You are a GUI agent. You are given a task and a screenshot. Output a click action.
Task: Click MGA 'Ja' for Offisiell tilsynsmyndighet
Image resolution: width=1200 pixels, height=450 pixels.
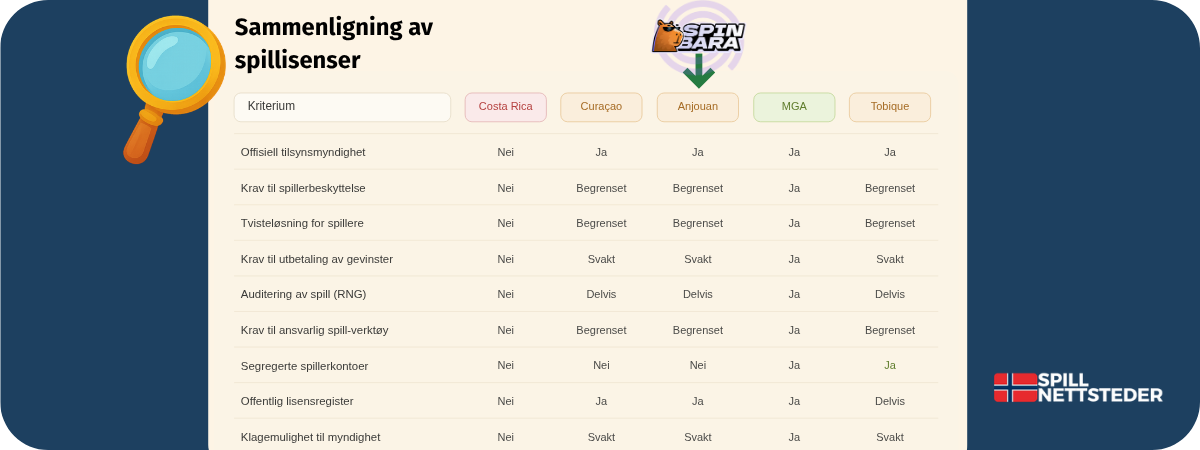click(x=794, y=152)
